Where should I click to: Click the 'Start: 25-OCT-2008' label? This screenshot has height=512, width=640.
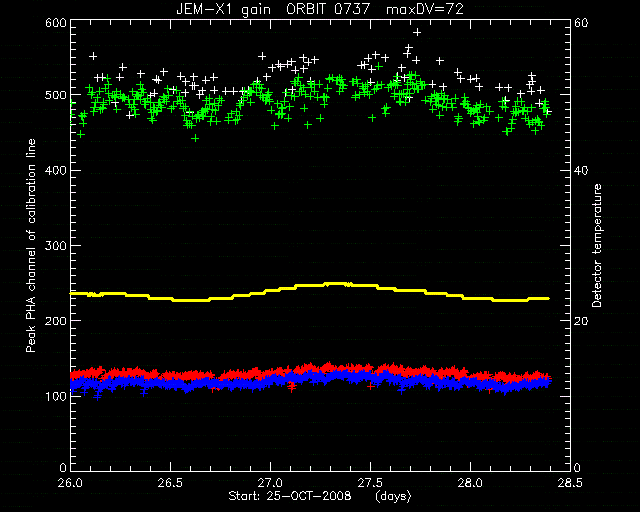pos(290,496)
